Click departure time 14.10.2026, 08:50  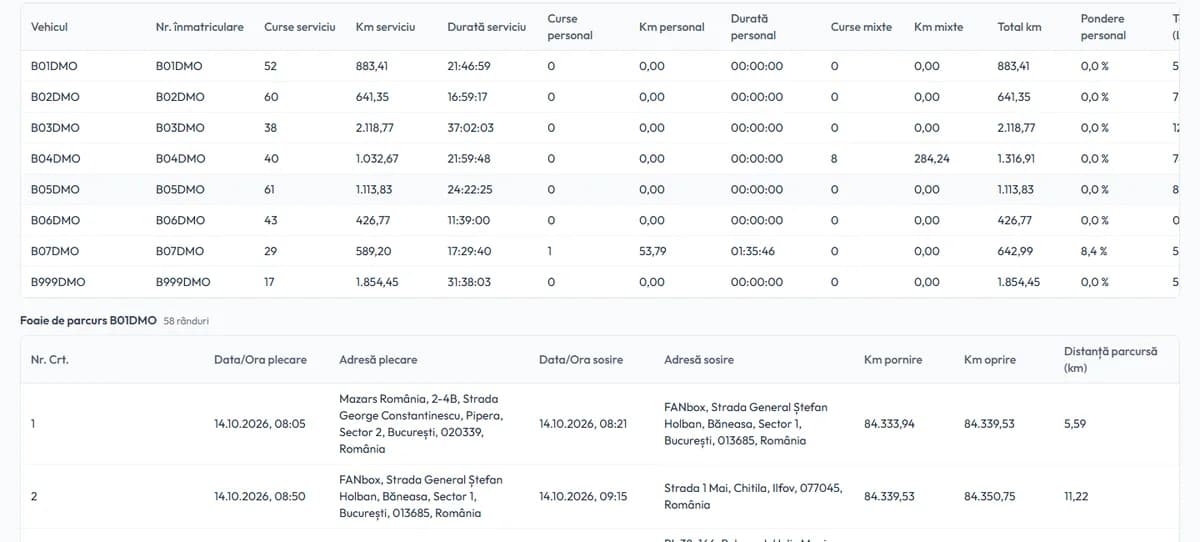260,496
